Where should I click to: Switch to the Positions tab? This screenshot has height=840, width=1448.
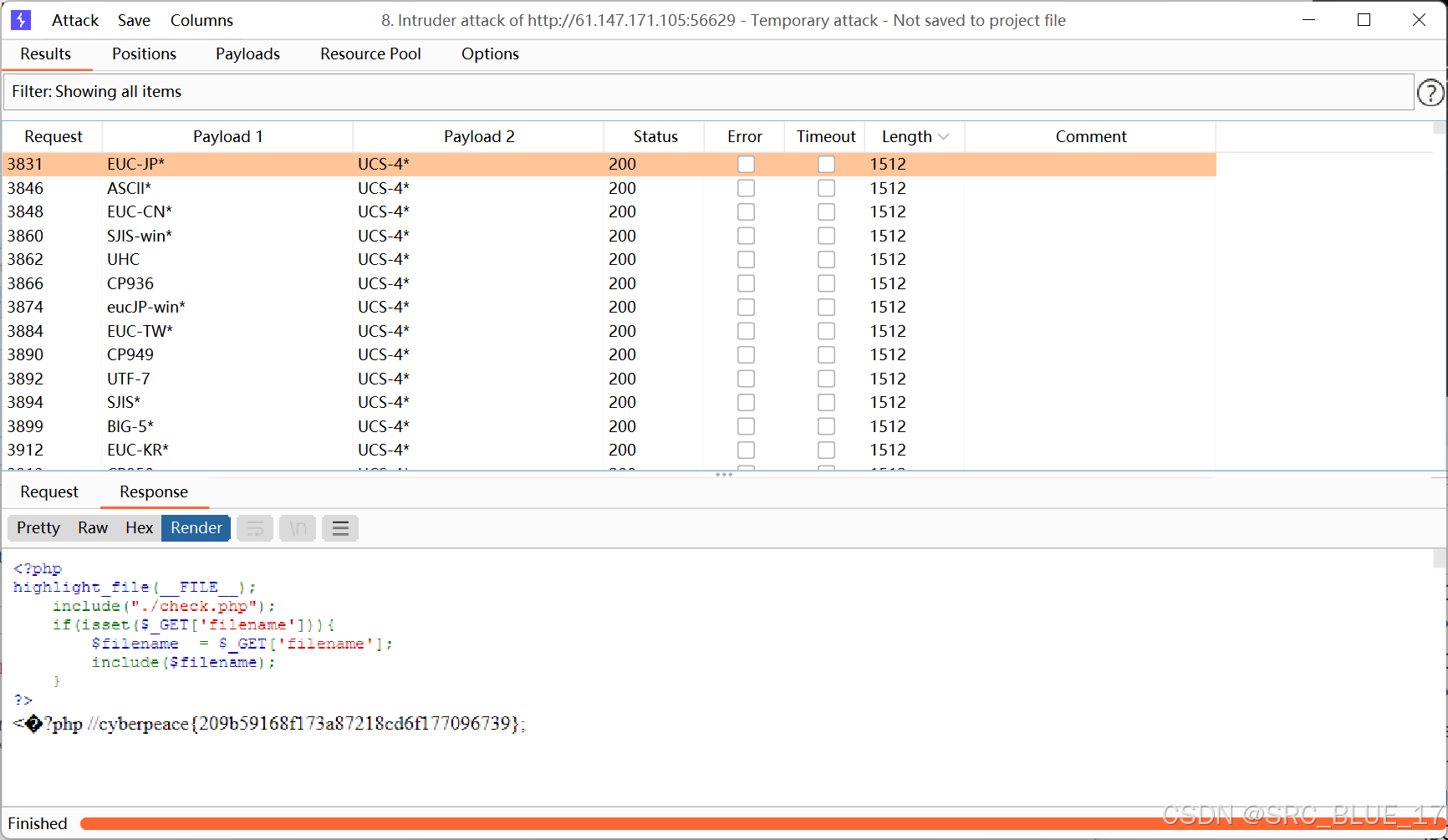144,54
